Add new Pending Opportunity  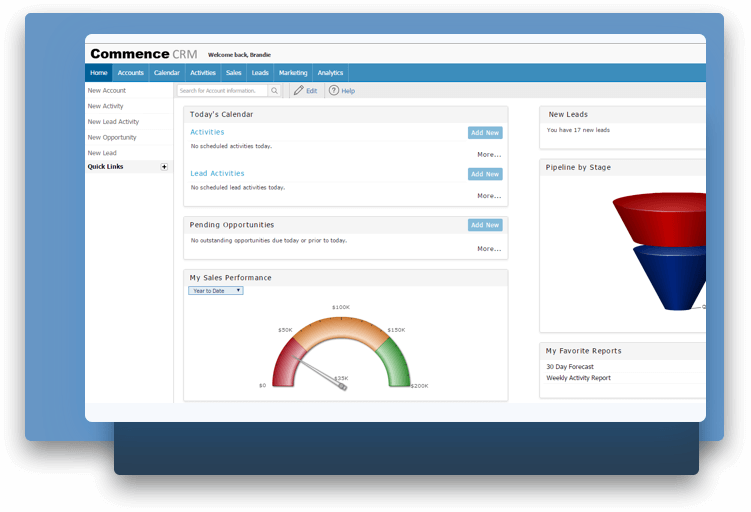click(485, 225)
